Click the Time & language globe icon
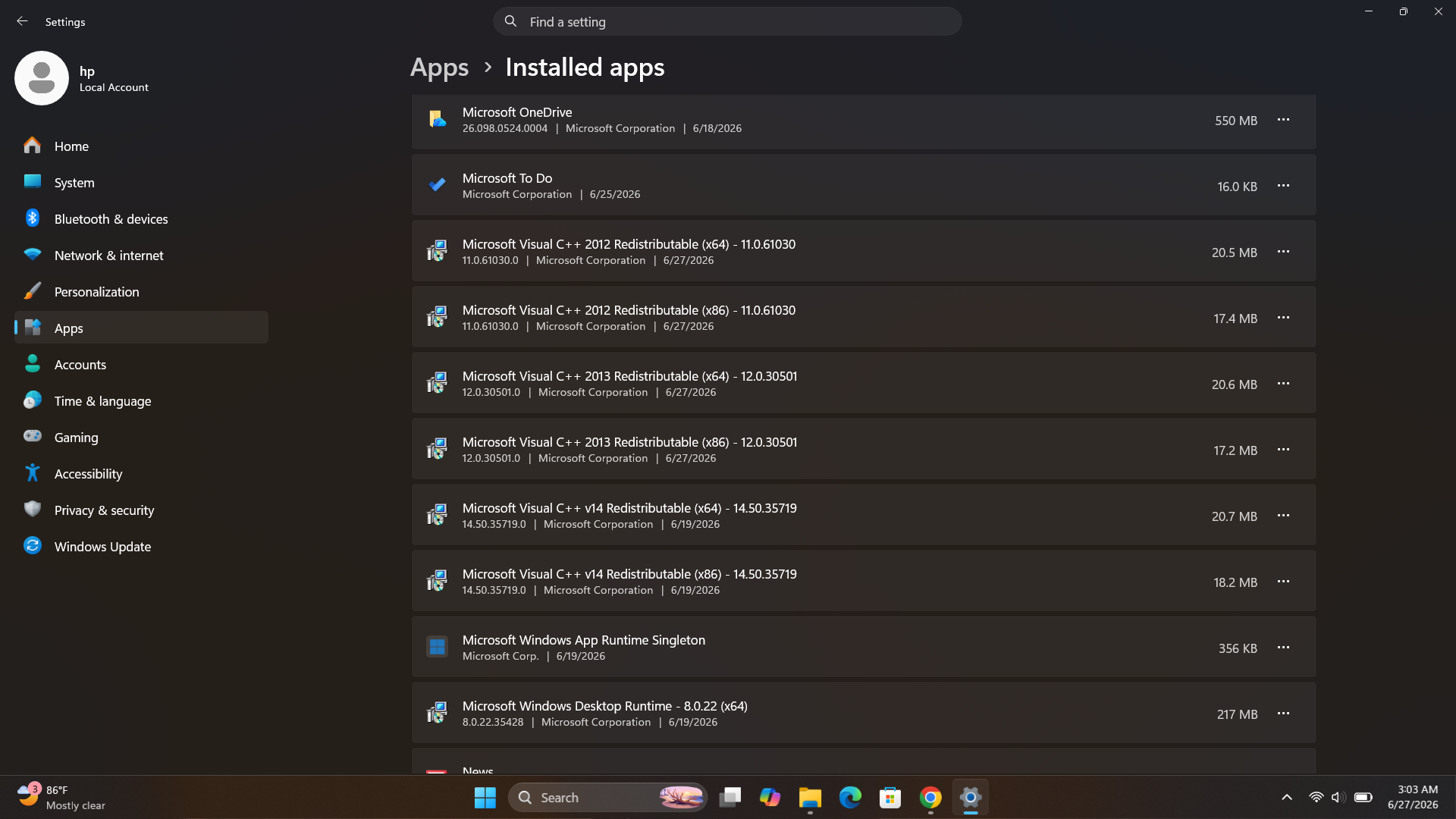This screenshot has width=1456, height=819. (32, 400)
